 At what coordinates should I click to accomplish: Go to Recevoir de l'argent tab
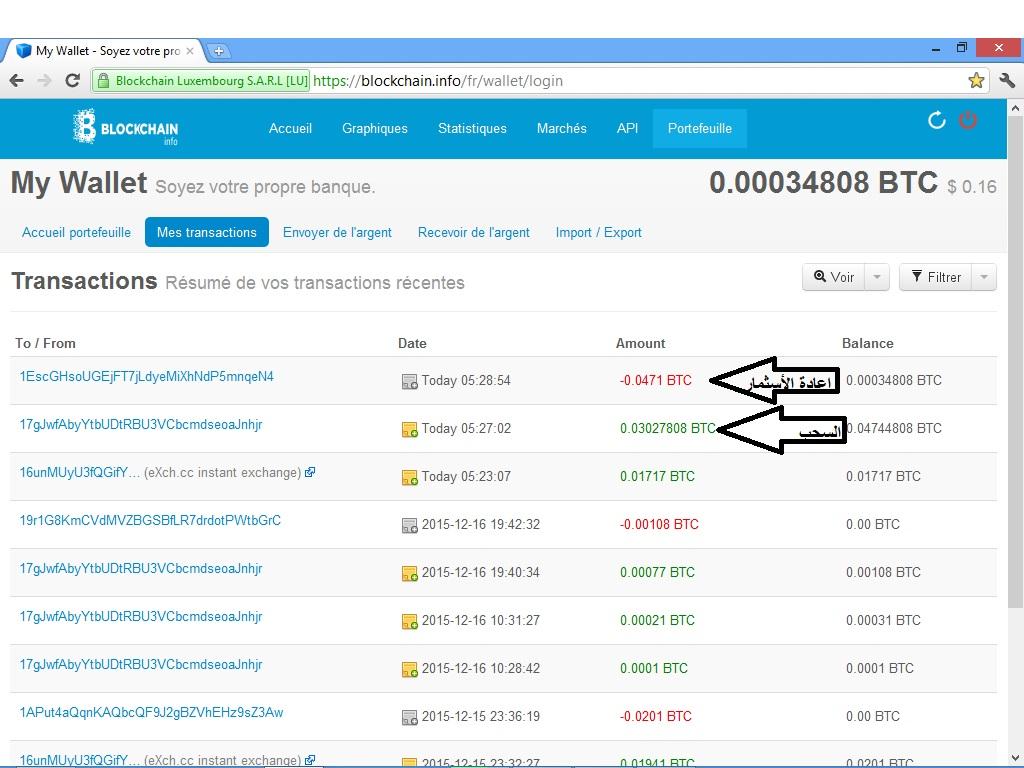[473, 232]
